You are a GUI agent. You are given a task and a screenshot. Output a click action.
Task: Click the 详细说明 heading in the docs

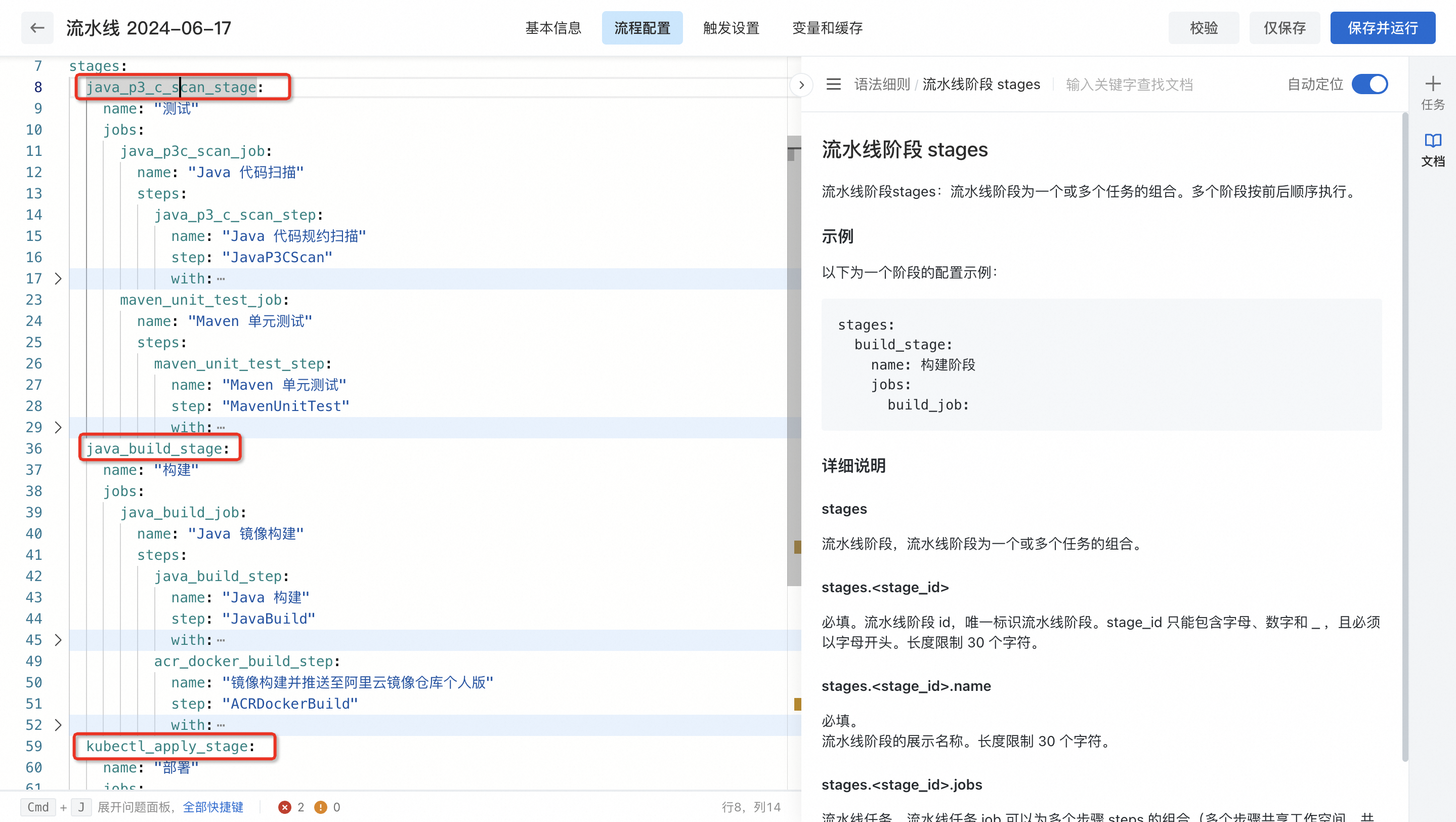coord(853,466)
